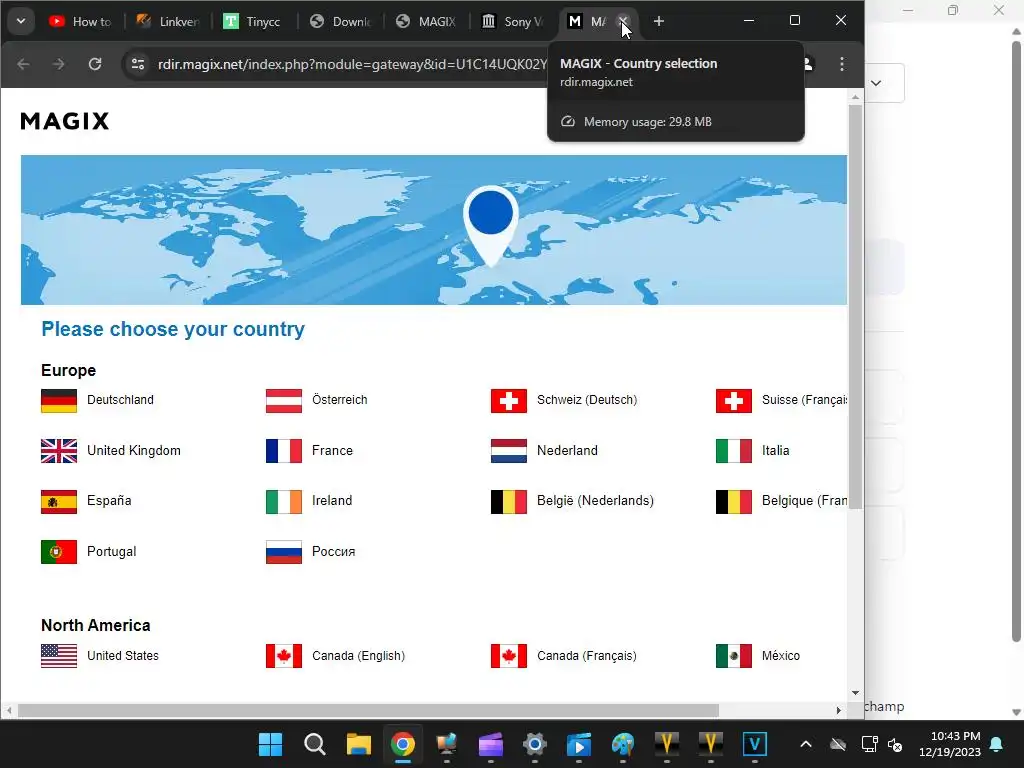Open notification bell in system tray

(997, 744)
